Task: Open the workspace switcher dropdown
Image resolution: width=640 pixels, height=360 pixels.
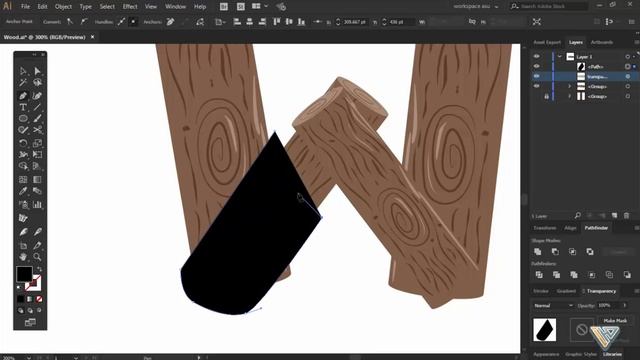Action: click(476, 7)
